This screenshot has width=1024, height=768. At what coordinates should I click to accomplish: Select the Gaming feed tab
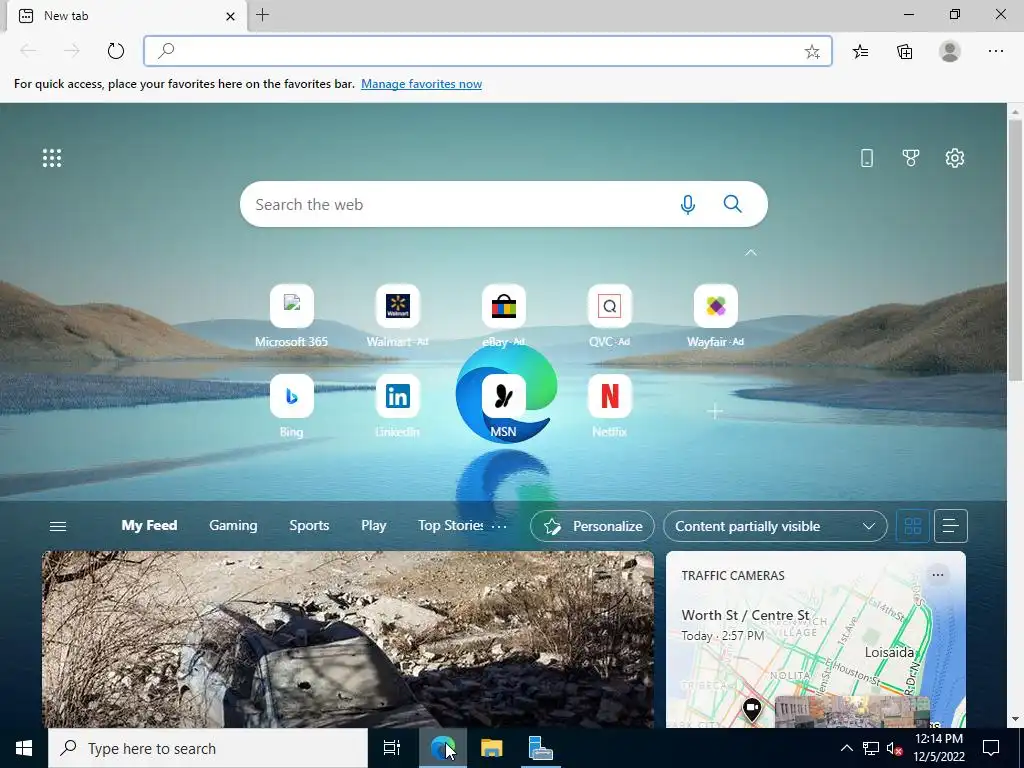(x=233, y=526)
